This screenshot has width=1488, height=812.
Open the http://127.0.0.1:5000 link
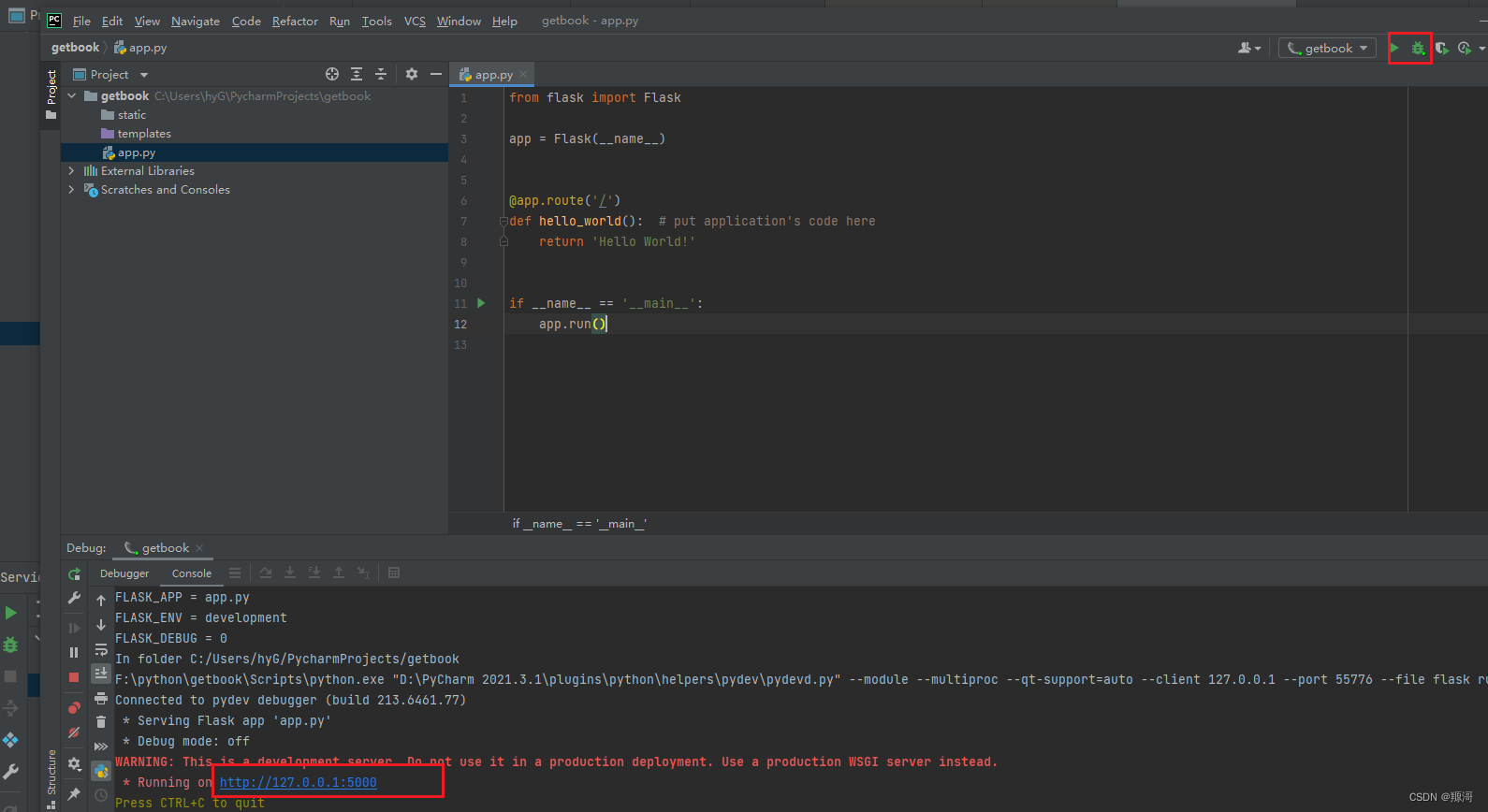[298, 783]
